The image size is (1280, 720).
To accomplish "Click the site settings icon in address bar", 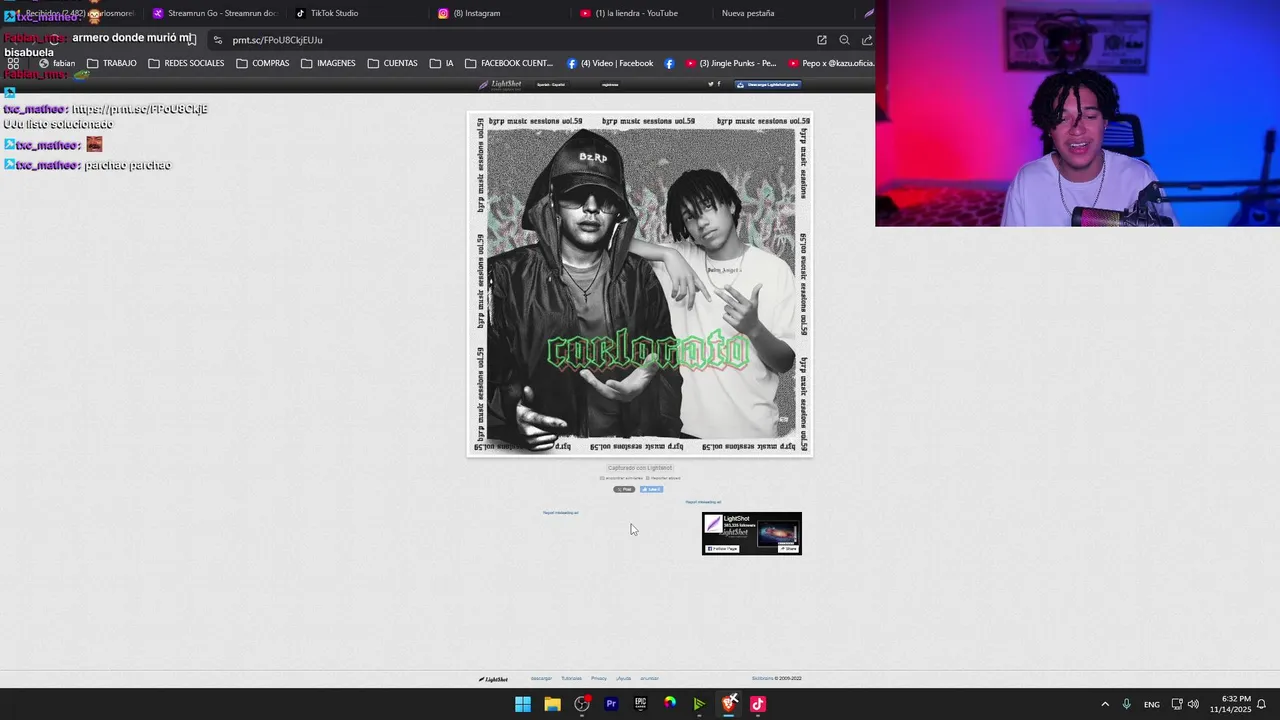I will point(218,40).
